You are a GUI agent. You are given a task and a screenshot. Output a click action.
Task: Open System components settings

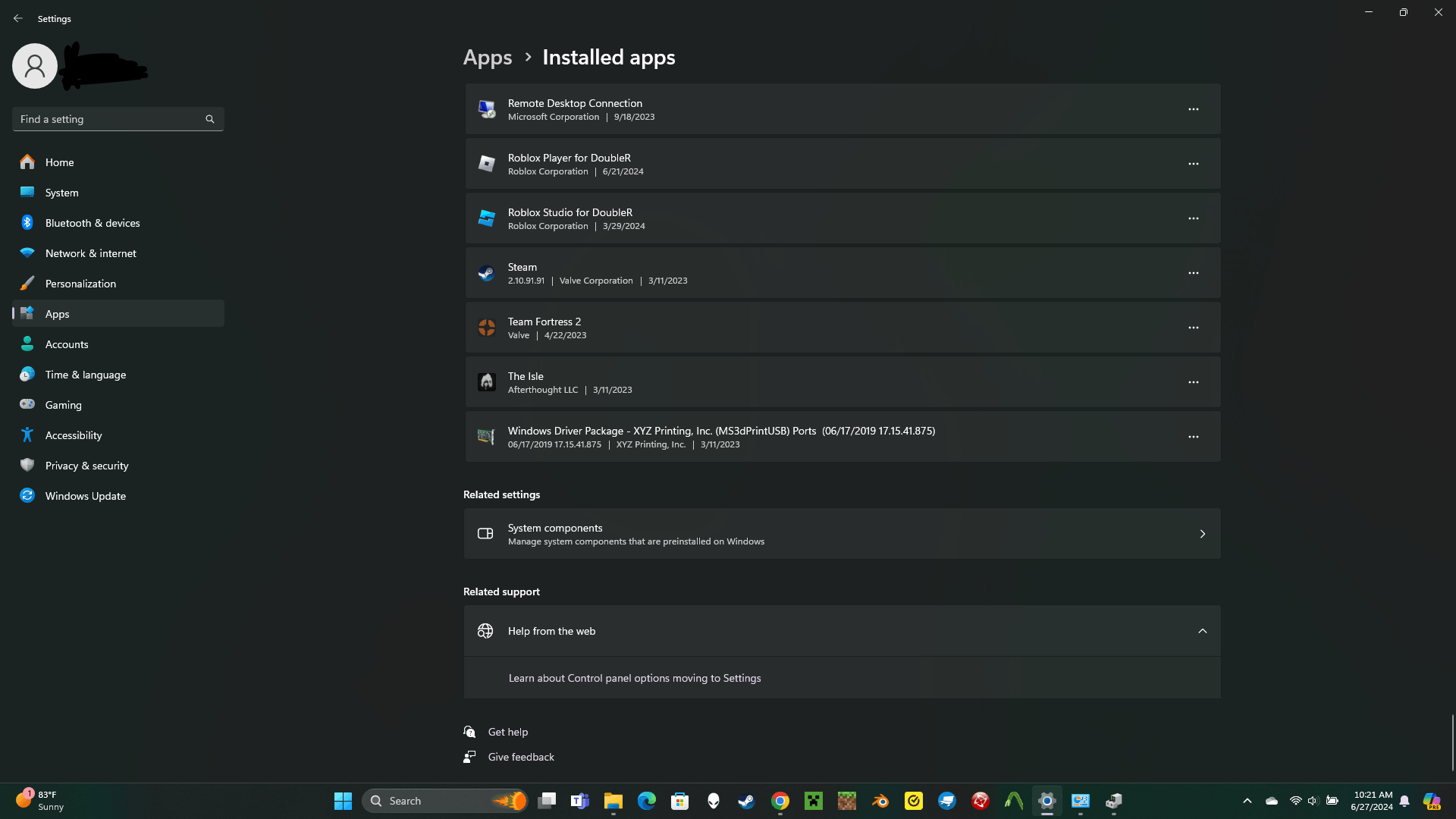tap(842, 534)
